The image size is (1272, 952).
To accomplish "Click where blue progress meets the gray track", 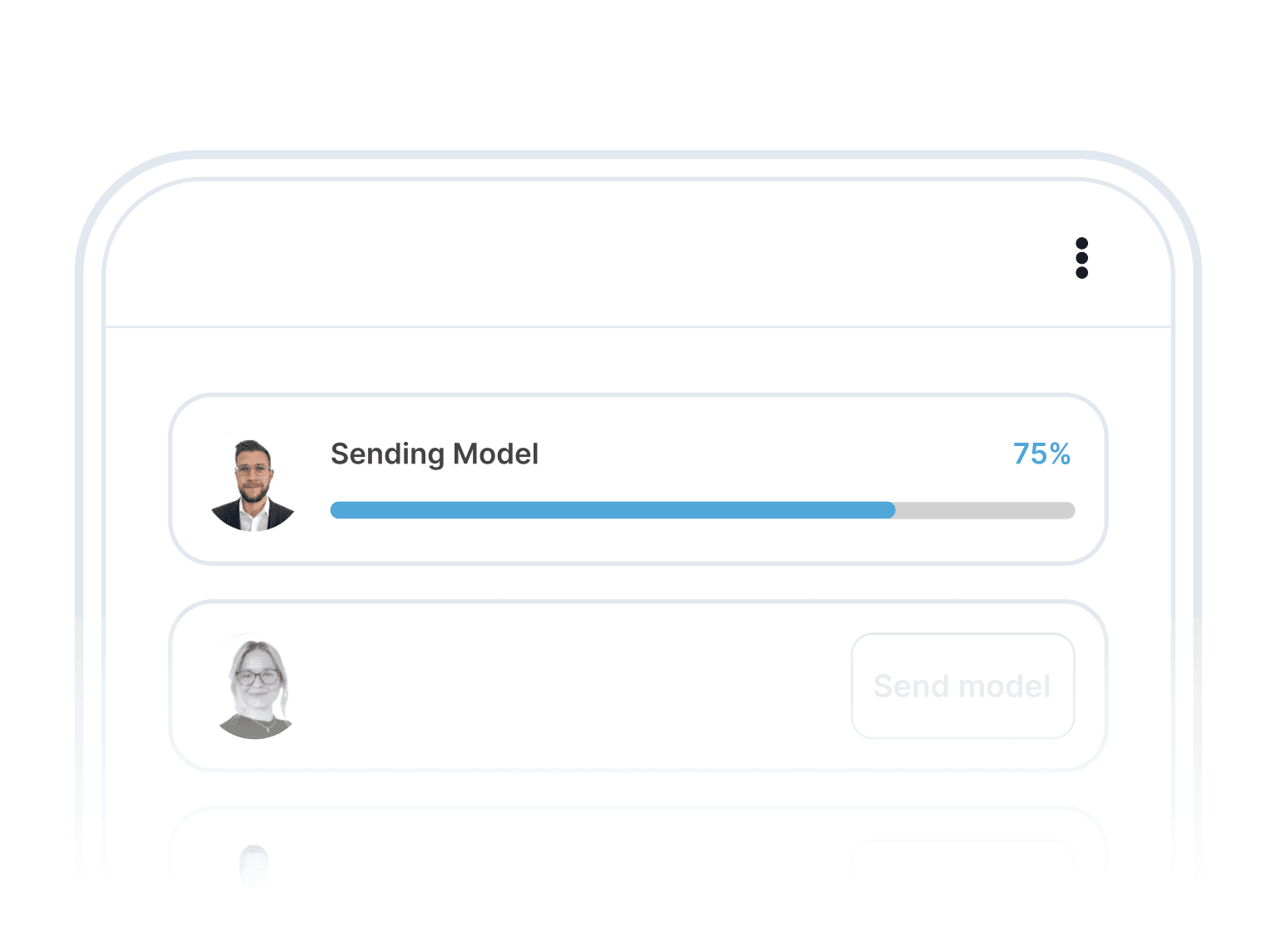I will tap(896, 510).
